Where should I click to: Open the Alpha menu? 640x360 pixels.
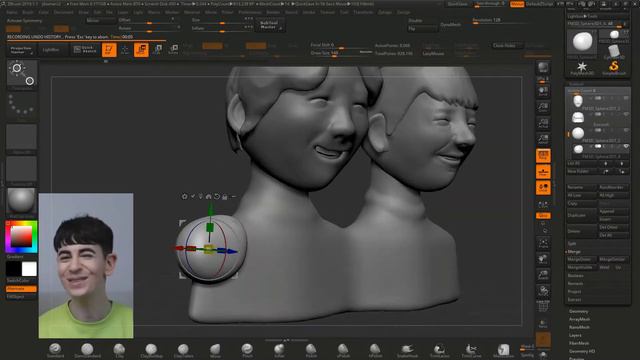pos(12,12)
